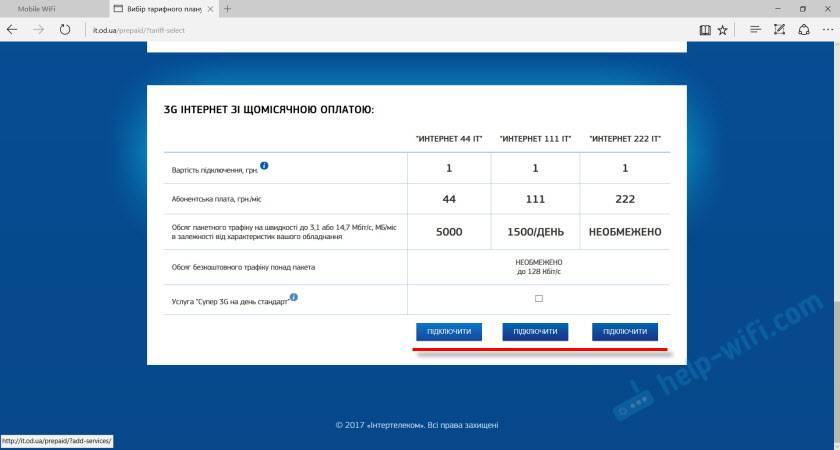
Task: Click Підключити for Интернет 111 IT
Action: [x=535, y=332]
